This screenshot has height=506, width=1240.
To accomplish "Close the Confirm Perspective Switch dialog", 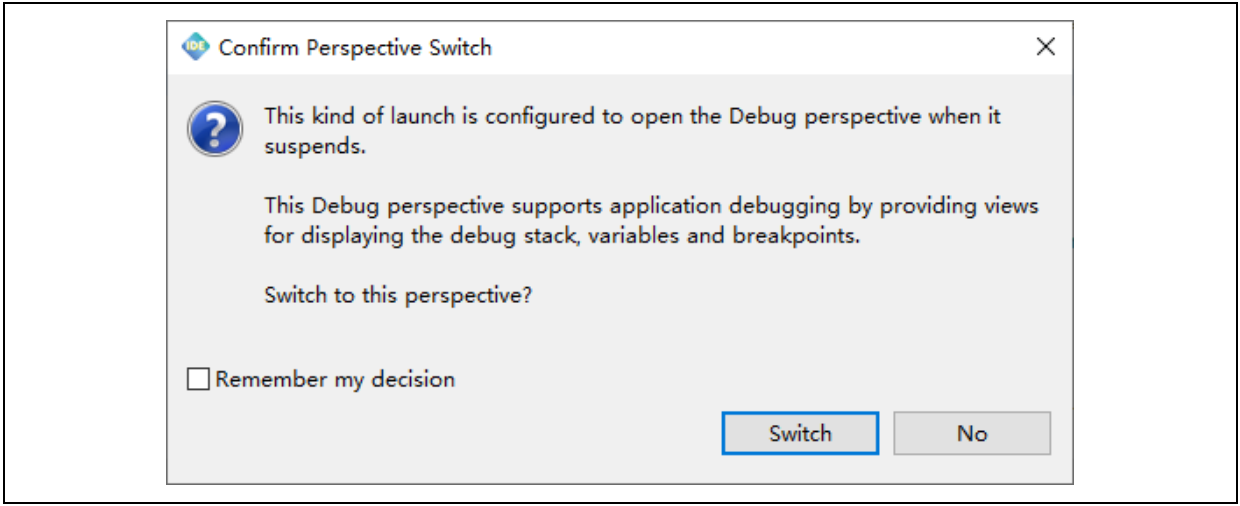I will point(1045,47).
